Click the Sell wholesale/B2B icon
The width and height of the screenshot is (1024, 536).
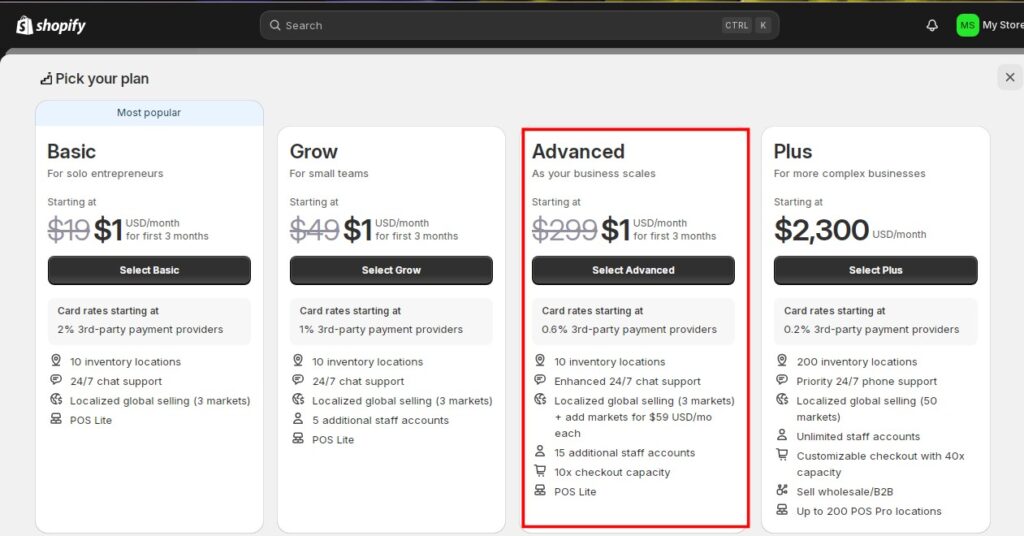[782, 490]
